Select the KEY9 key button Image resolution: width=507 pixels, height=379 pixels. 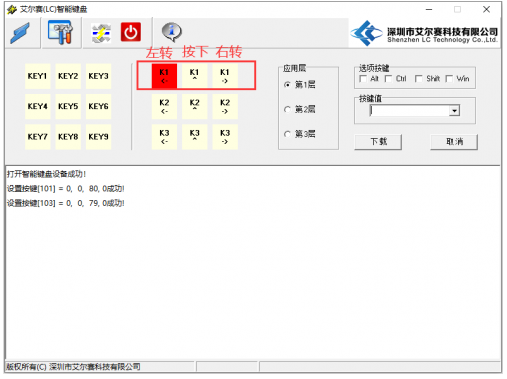98,137
